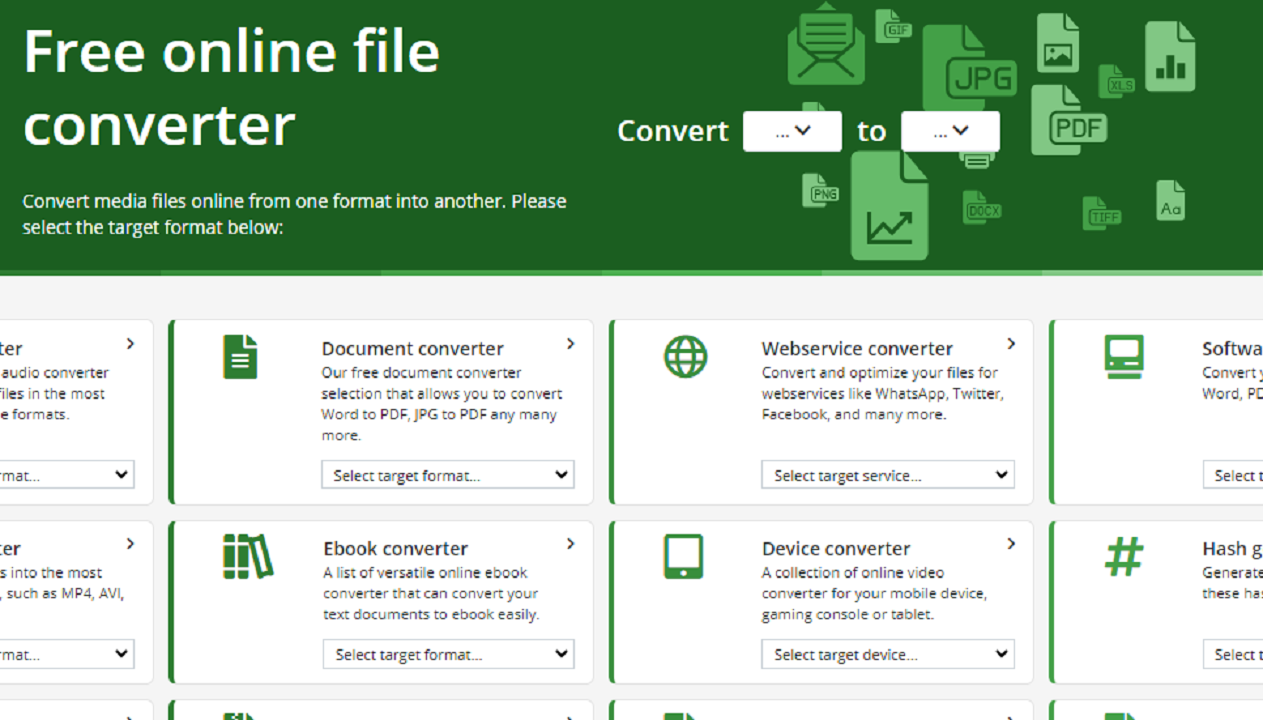The height and width of the screenshot is (720, 1263).
Task: Expand Device converter with its arrow chevron
Action: point(1011,544)
